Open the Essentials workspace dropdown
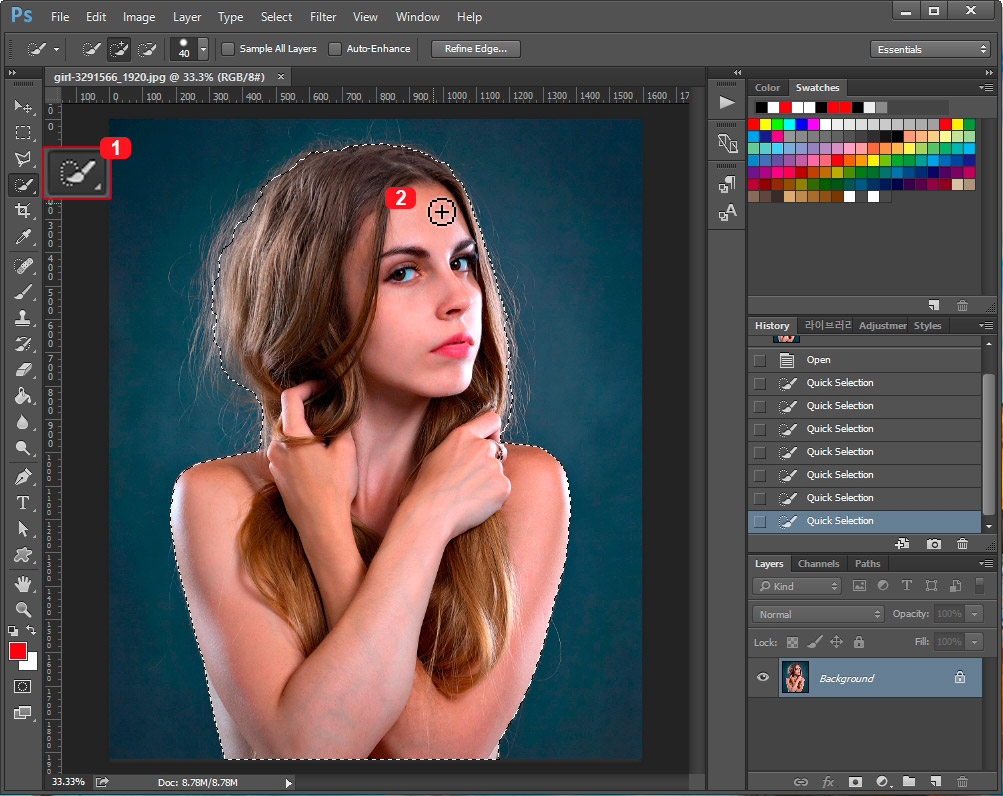Screen dimensions: 1003x796 [930, 49]
